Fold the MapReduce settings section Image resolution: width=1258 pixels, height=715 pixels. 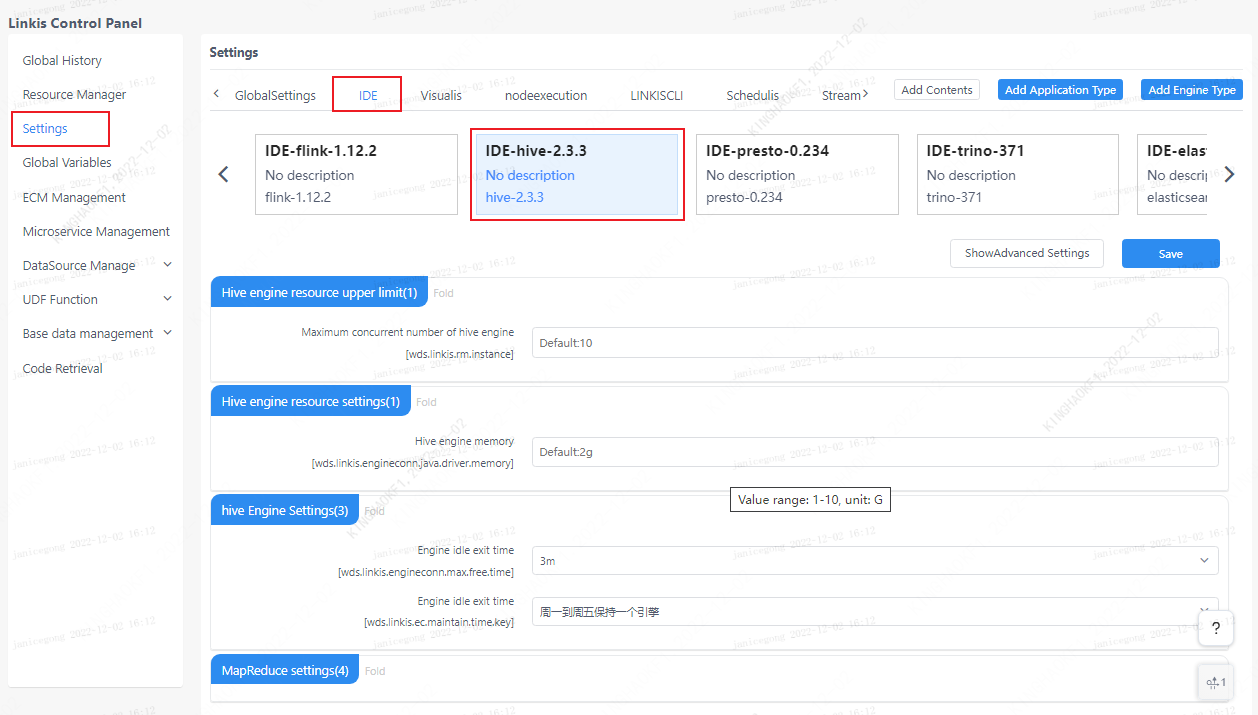click(375, 671)
